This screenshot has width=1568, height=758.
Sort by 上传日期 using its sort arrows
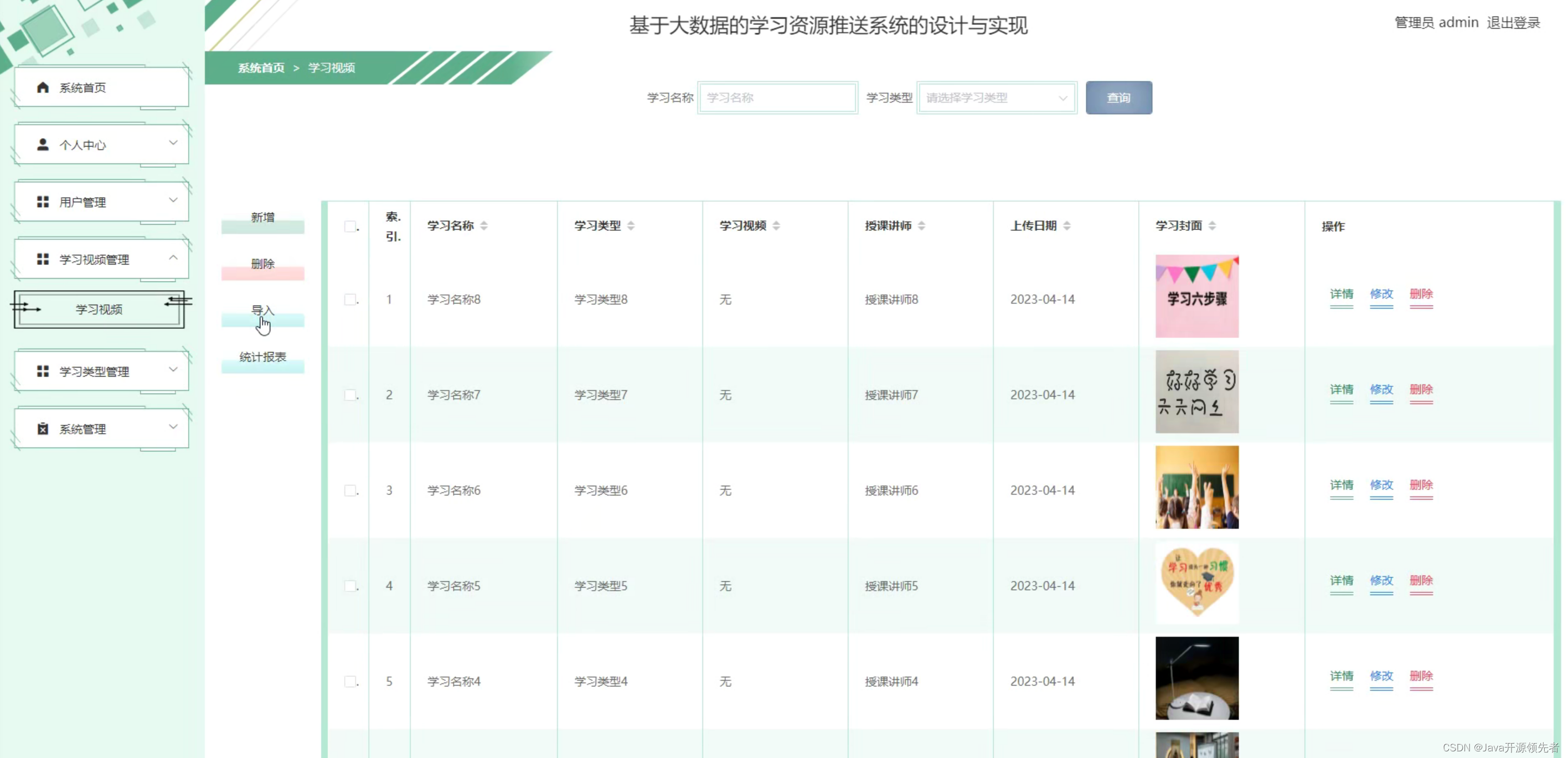[1066, 226]
